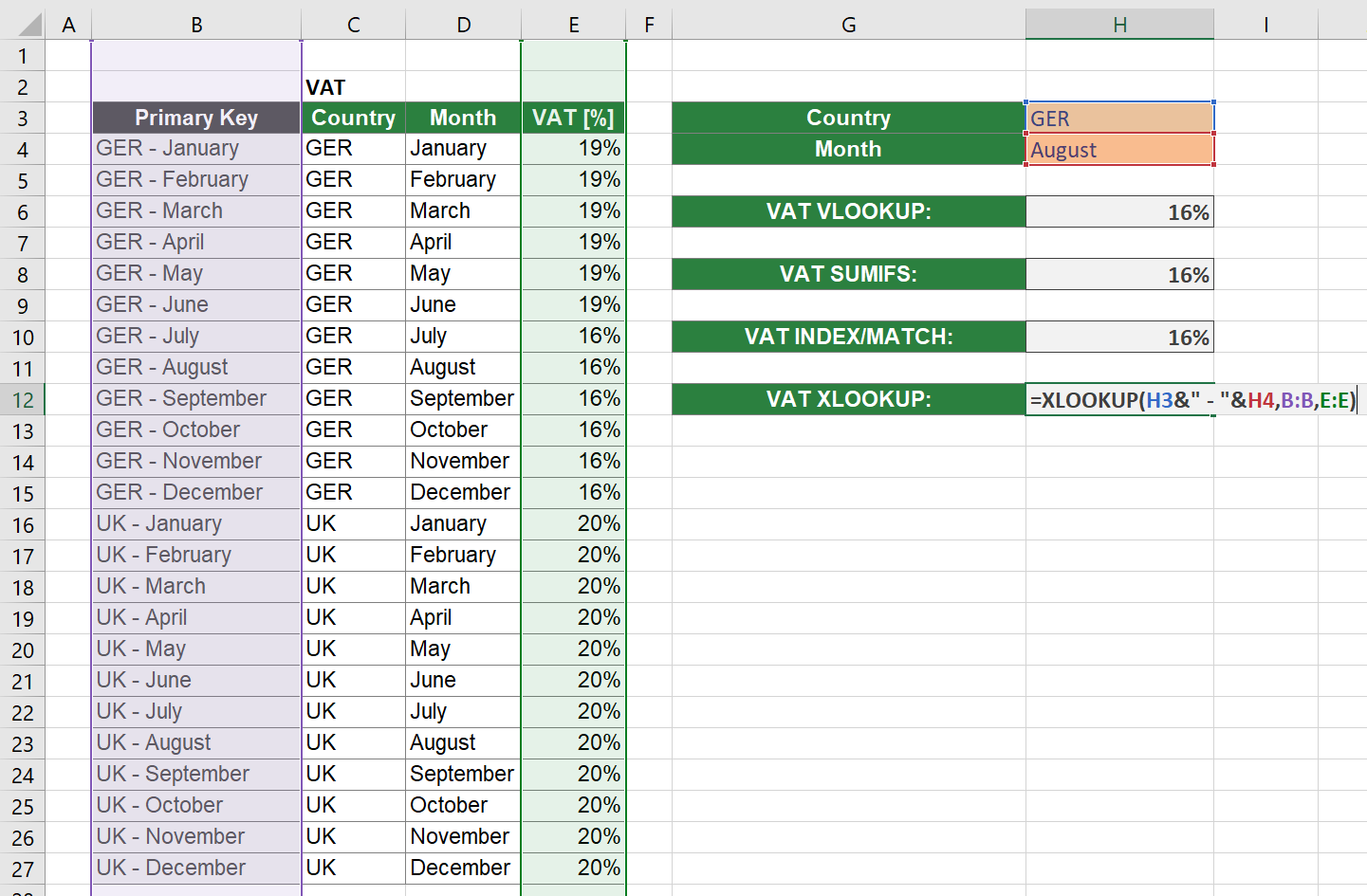The height and width of the screenshot is (896, 1367).
Task: Select cell GER - March
Action: [x=196, y=211]
